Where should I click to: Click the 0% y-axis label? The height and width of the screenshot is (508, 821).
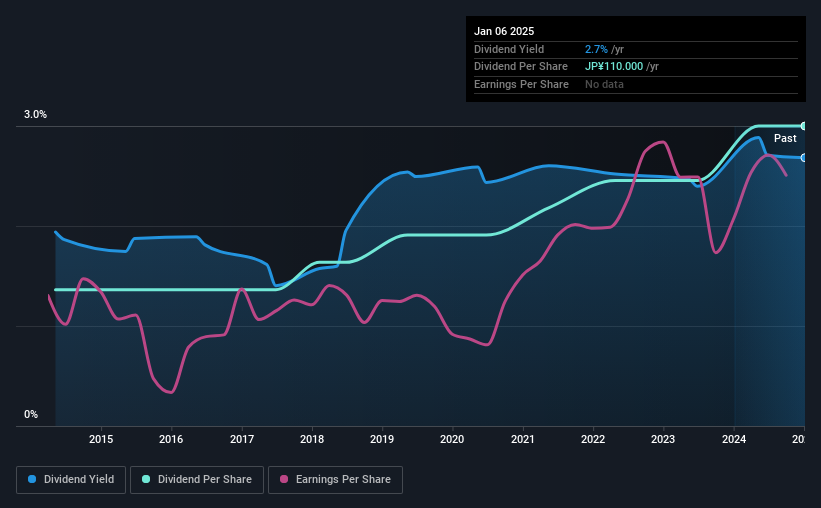click(x=31, y=414)
